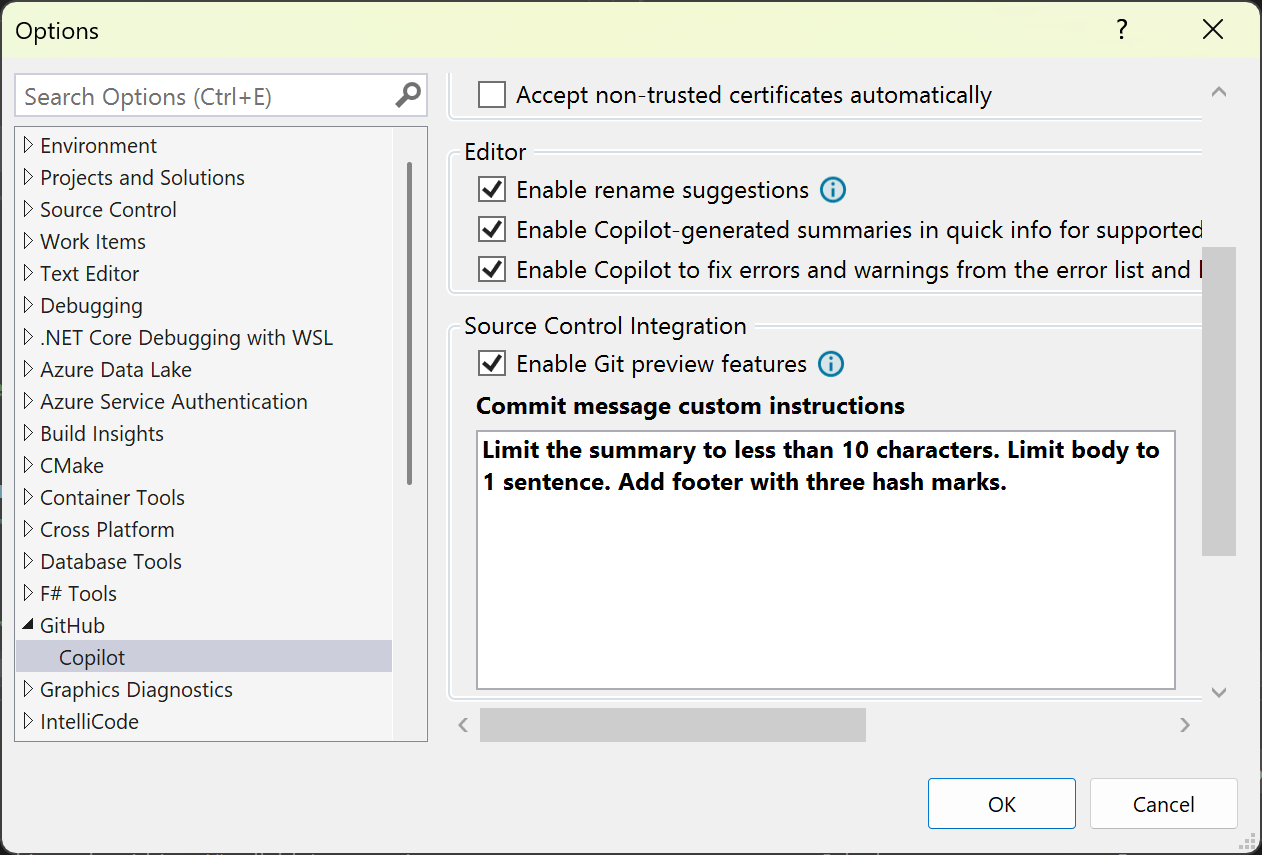
Task: Click the upward chevron above the vertical scrollbar
Action: click(x=1219, y=90)
